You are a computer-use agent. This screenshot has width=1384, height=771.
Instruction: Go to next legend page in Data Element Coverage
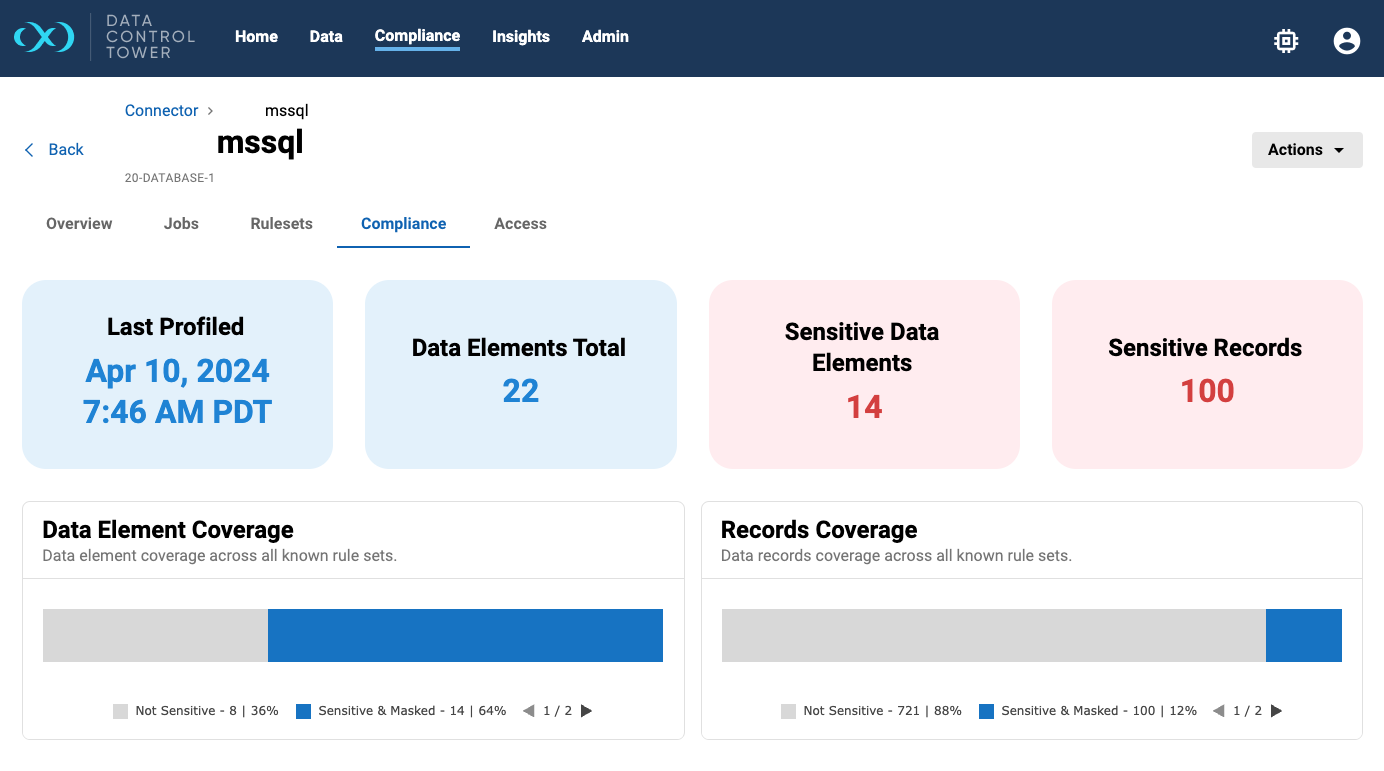587,711
